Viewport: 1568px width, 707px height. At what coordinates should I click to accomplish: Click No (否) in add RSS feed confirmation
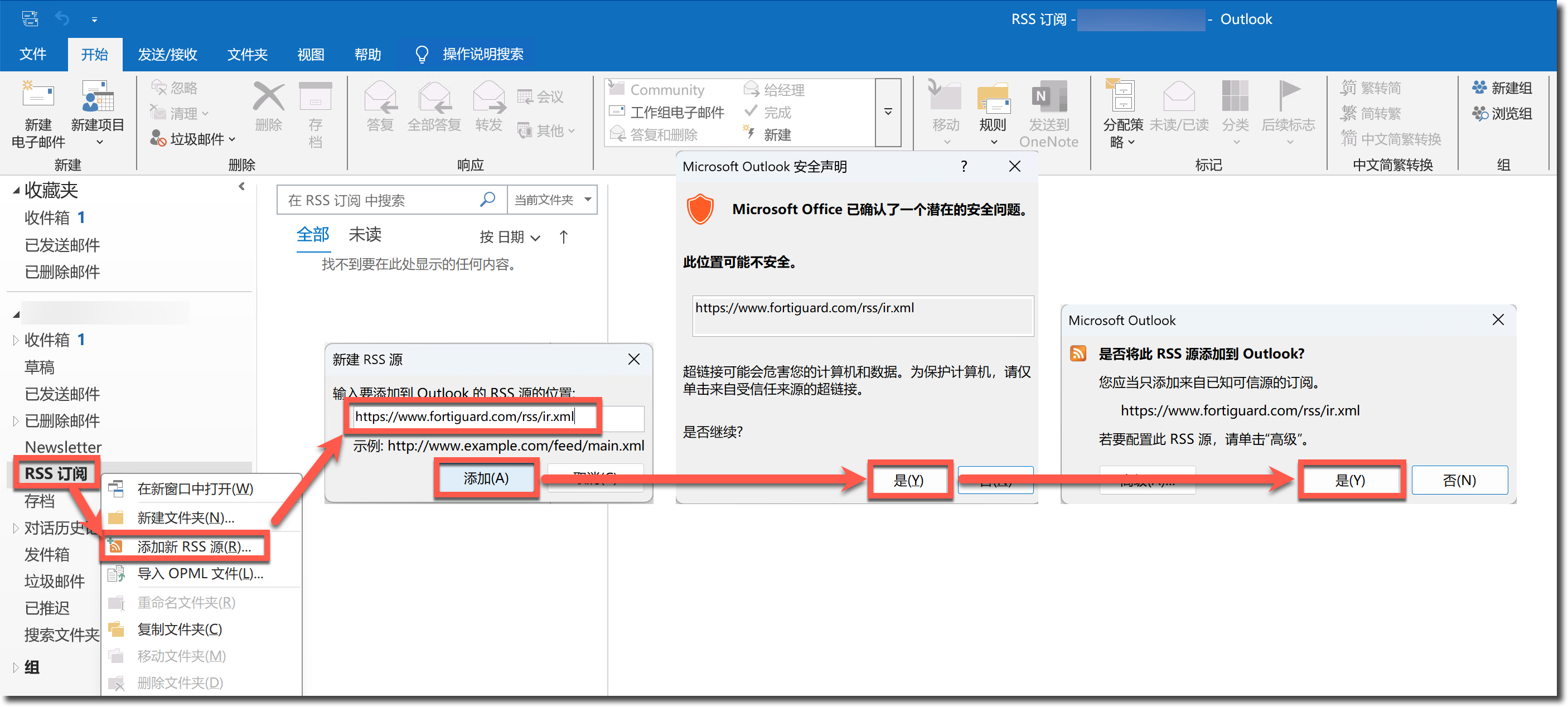click(x=1459, y=481)
